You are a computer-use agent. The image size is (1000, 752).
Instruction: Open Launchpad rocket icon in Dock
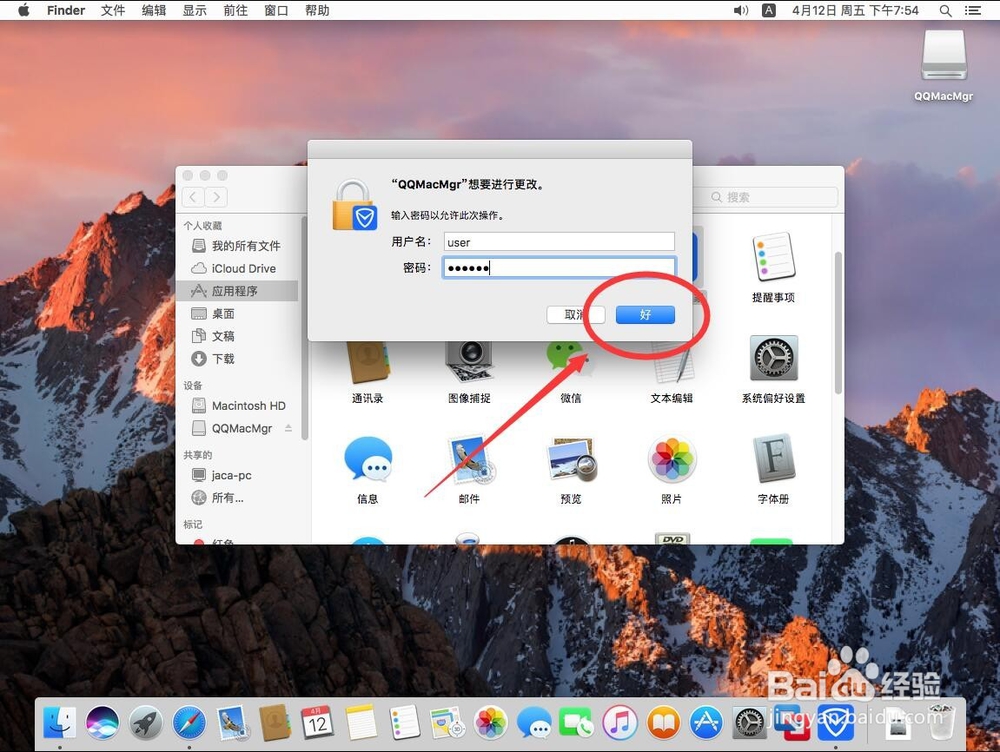point(146,723)
